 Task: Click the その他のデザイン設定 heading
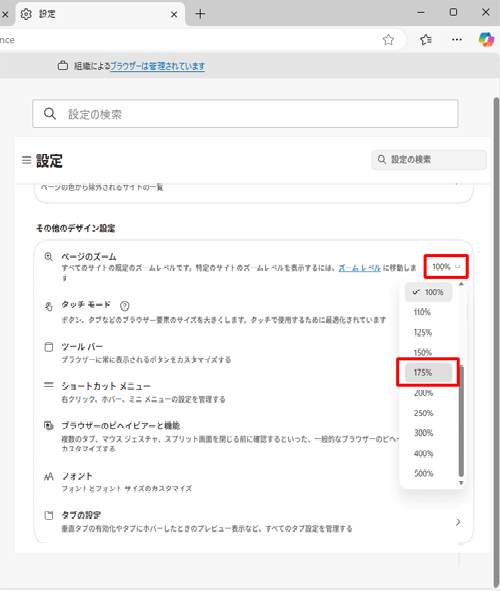75,228
